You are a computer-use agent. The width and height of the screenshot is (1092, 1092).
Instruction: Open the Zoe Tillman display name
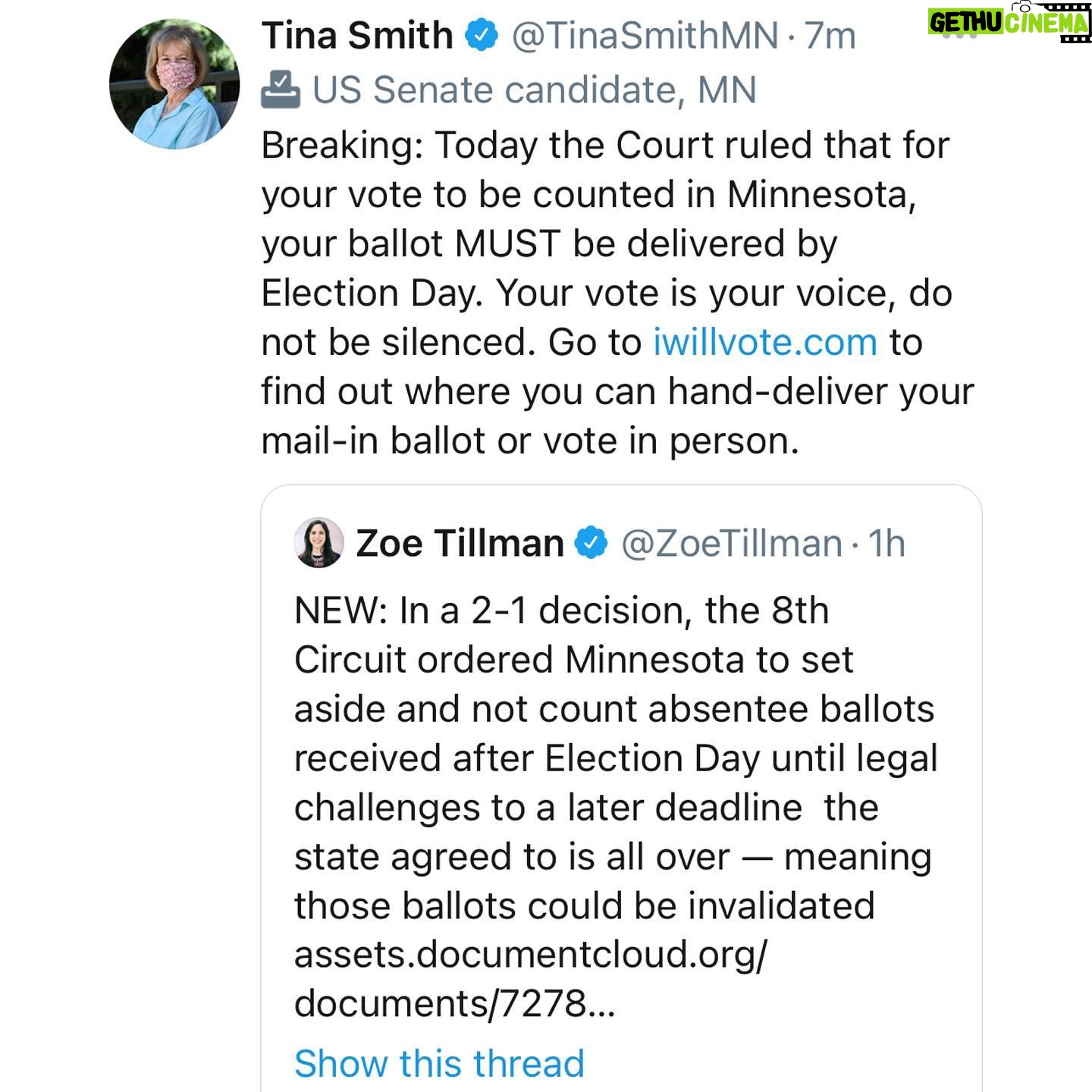pos(460,543)
